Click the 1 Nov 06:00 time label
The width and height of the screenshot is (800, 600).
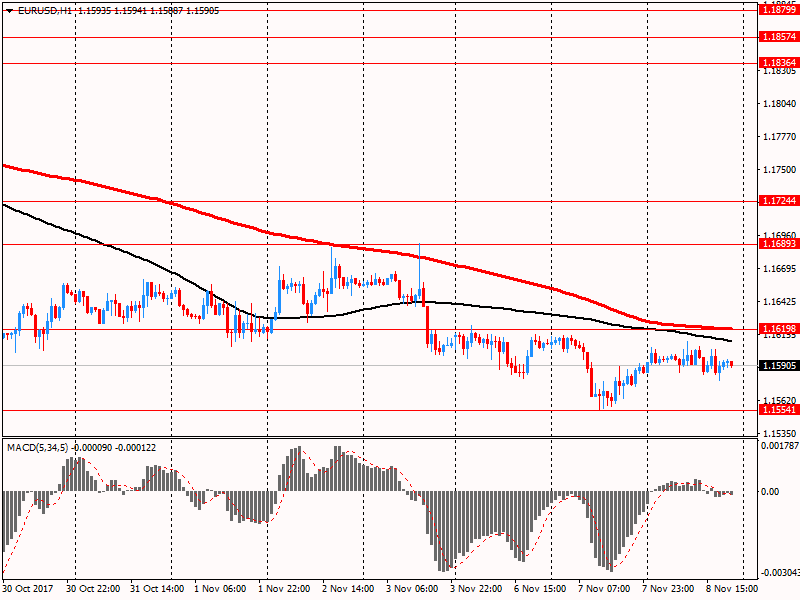220,588
